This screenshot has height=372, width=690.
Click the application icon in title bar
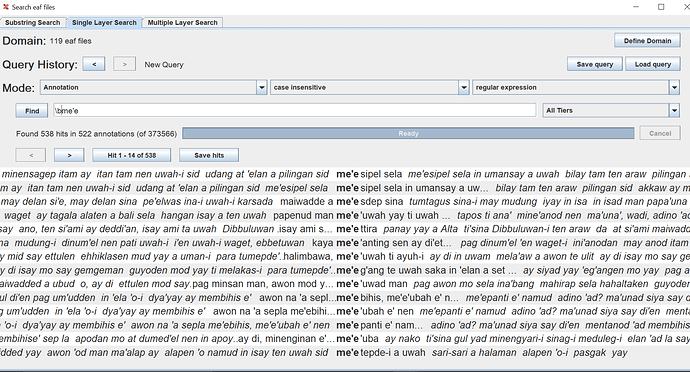click(6, 7)
